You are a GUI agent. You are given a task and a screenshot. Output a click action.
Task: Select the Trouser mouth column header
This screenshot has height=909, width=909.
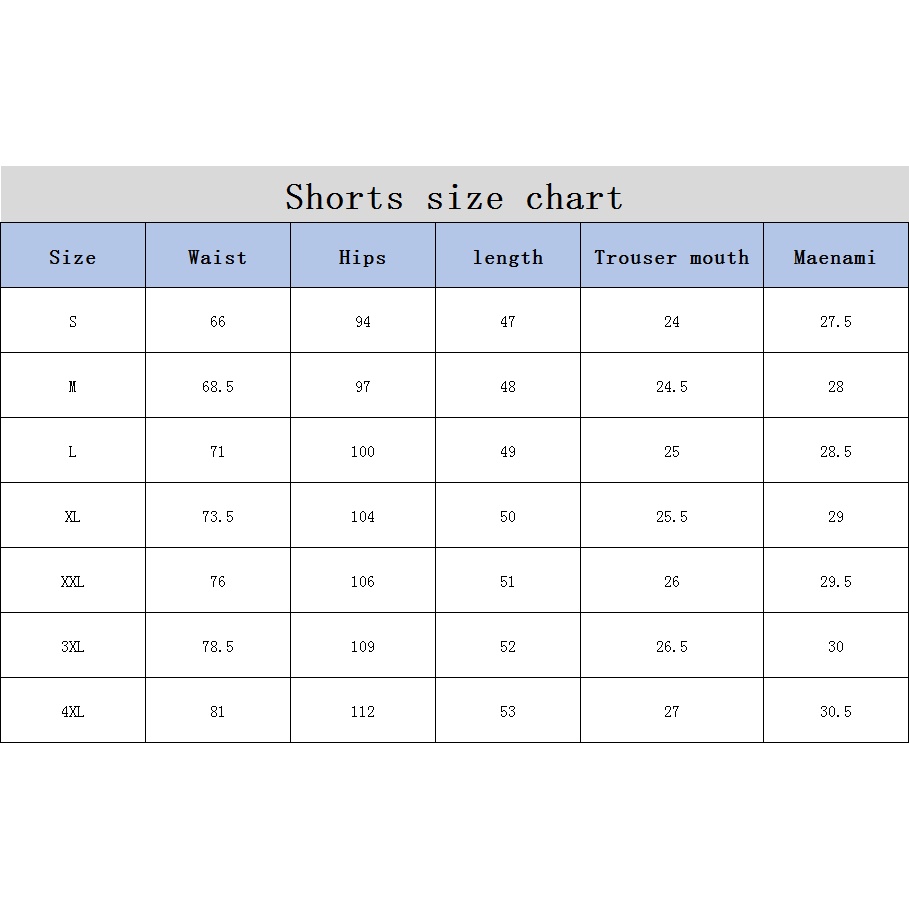click(671, 257)
